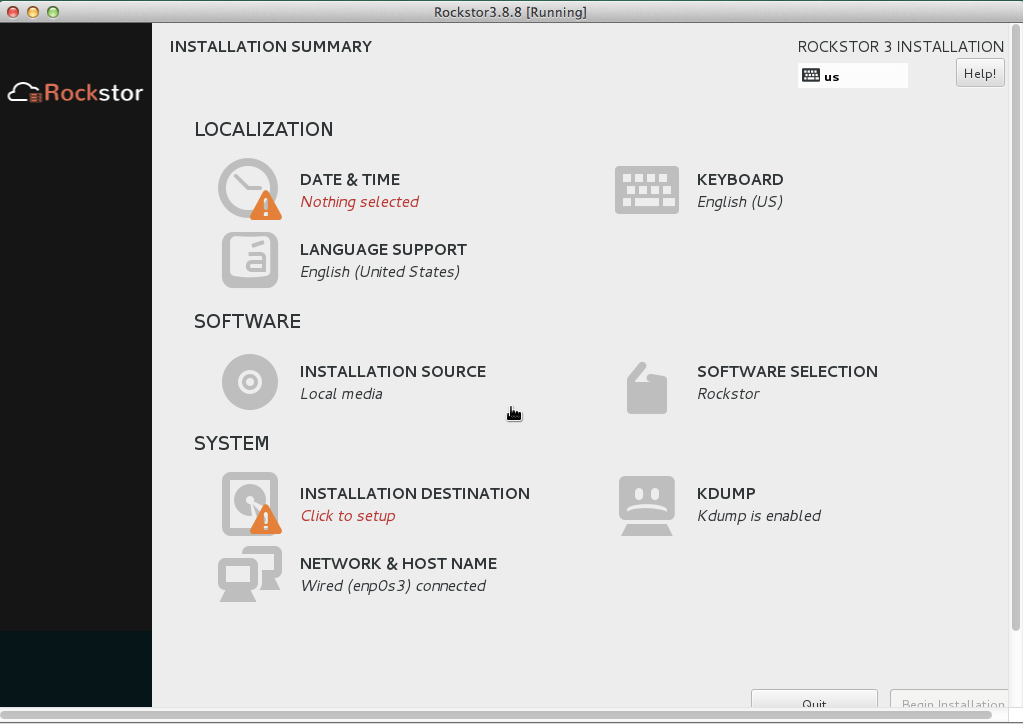Open Software Selection package icon
This screenshot has height=724, width=1023.
pyautogui.click(x=647, y=388)
